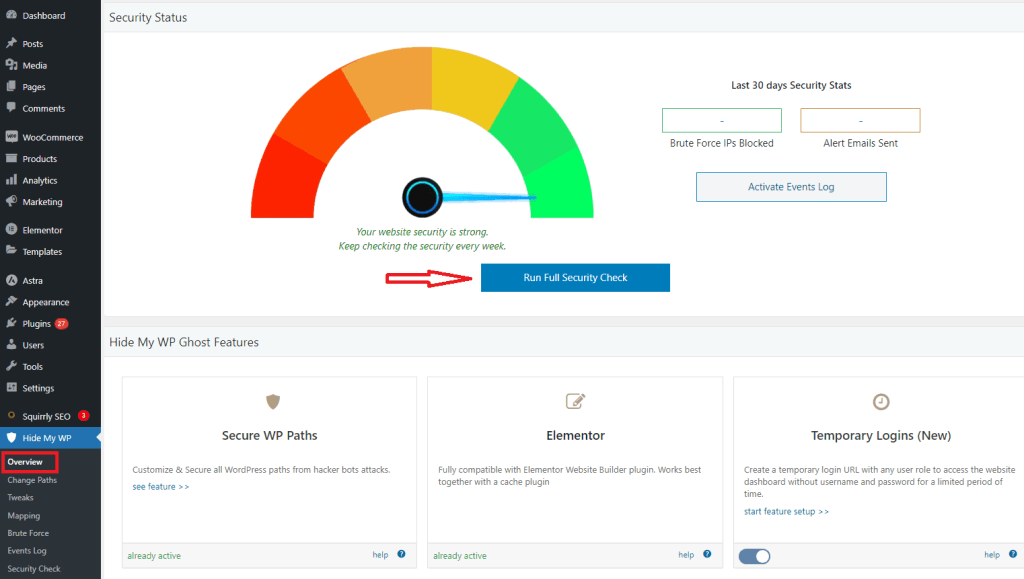This screenshot has width=1024, height=579.
Task: Click the Comments bubble icon
Action: 11,108
